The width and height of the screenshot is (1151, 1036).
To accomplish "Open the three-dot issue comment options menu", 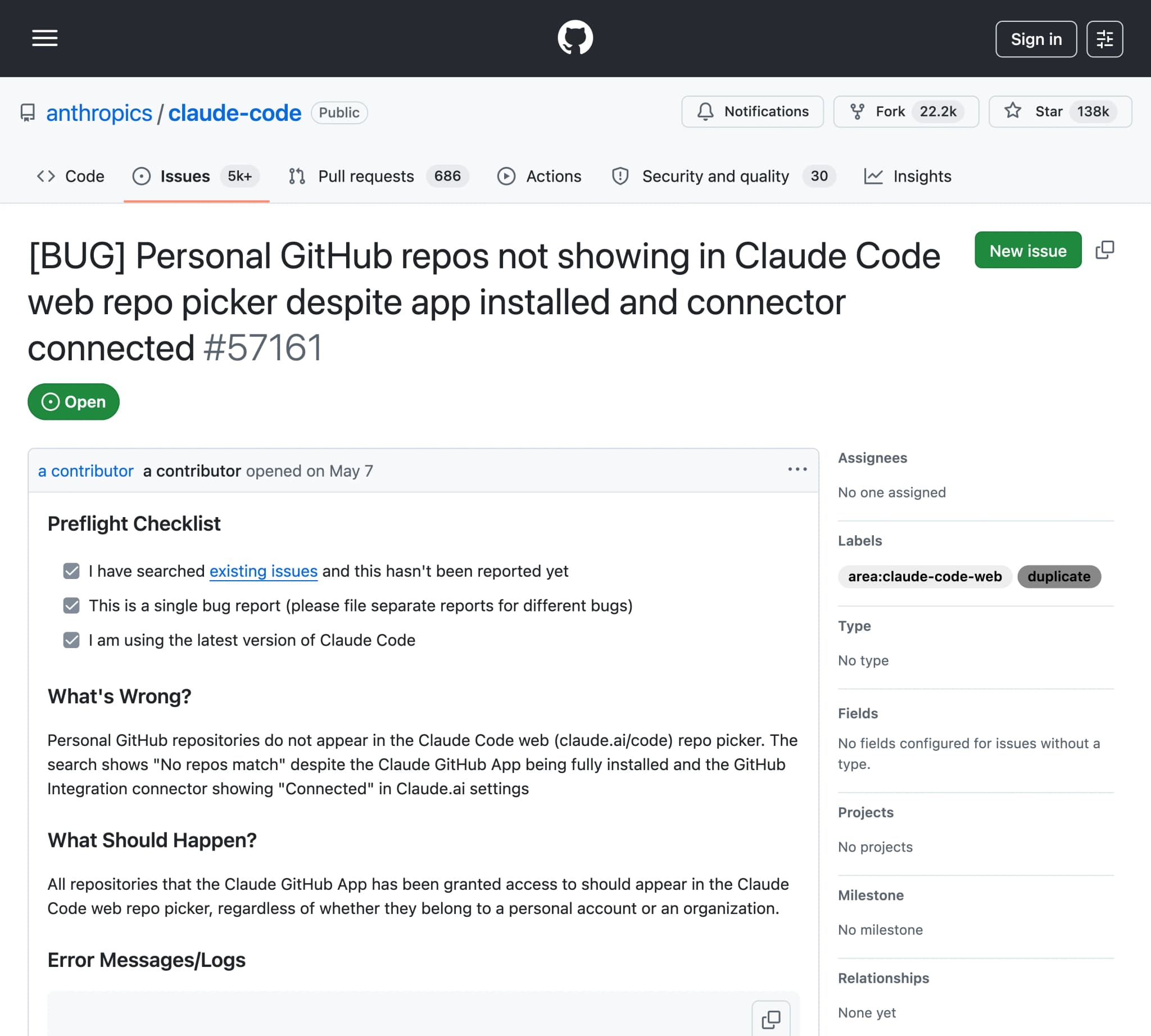I will (x=797, y=469).
